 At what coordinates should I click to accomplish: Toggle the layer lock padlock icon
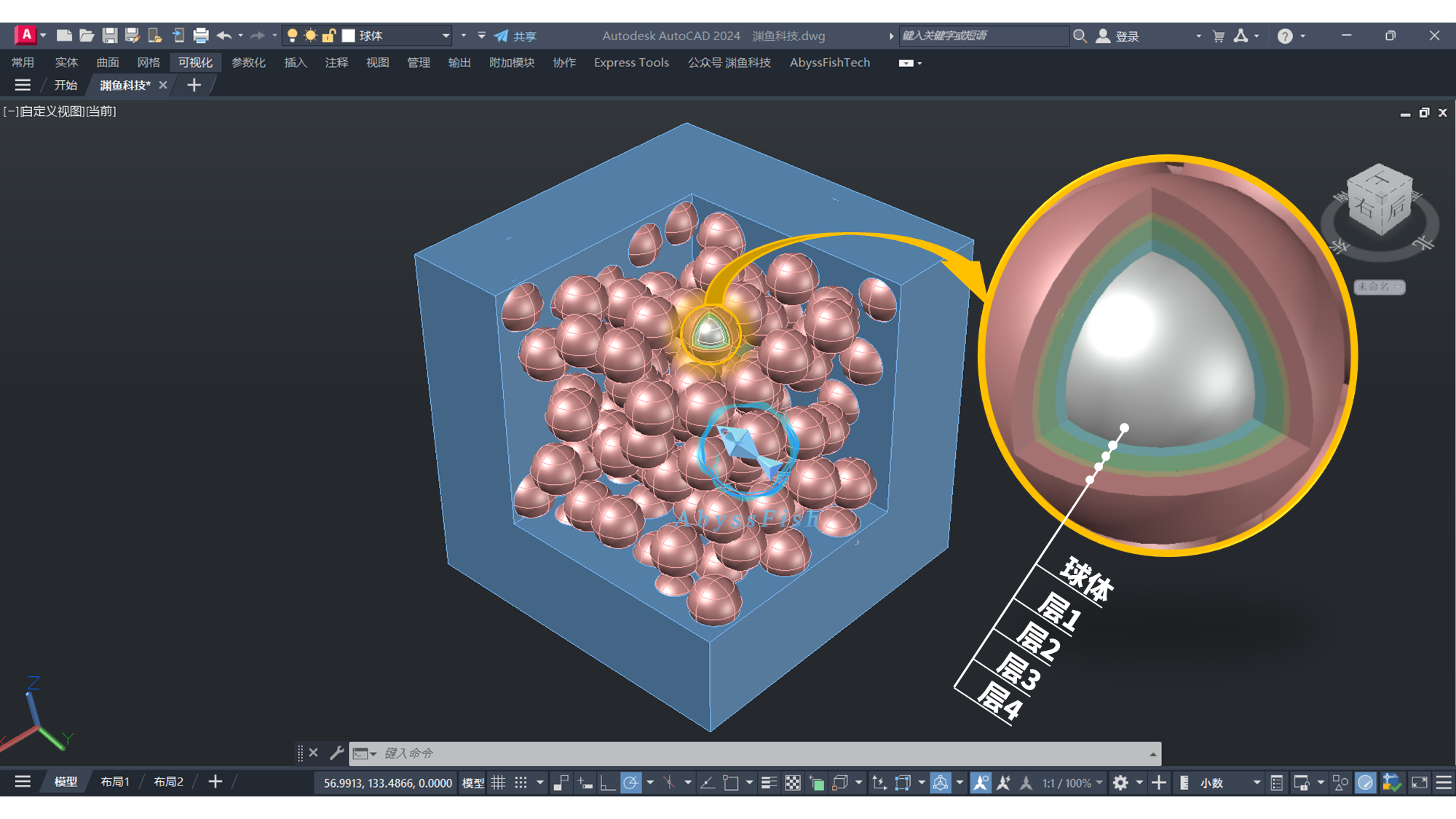pyautogui.click(x=329, y=35)
